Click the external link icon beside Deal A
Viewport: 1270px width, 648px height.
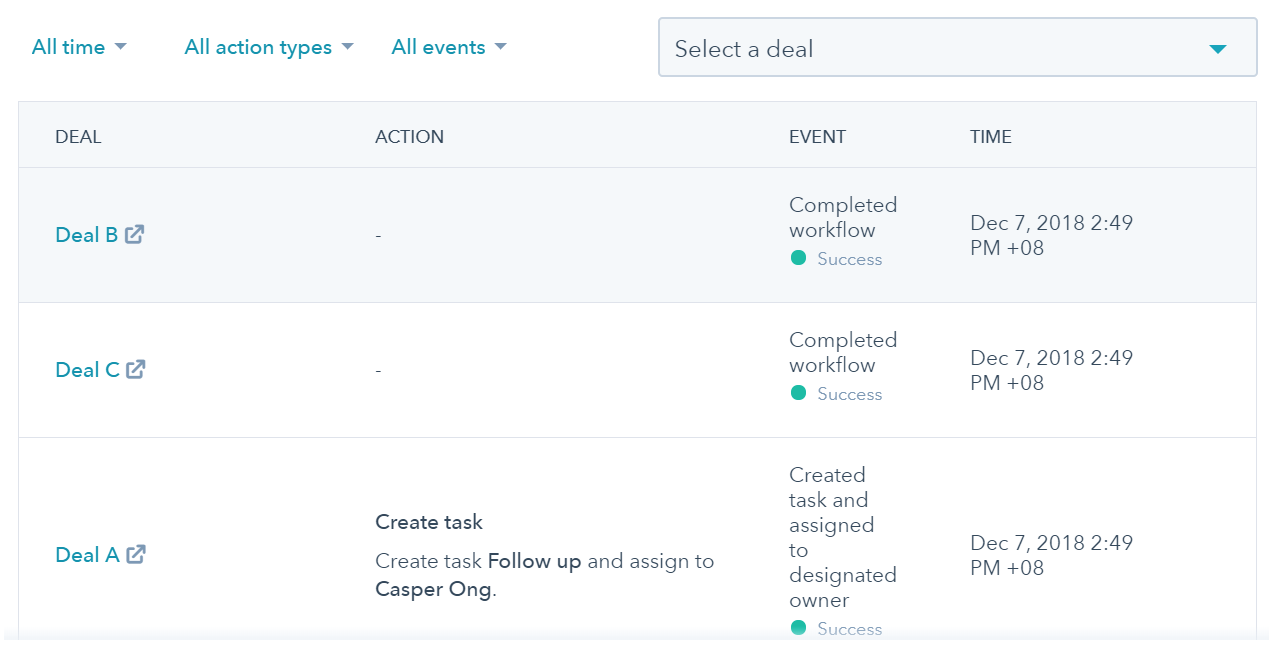tap(136, 554)
